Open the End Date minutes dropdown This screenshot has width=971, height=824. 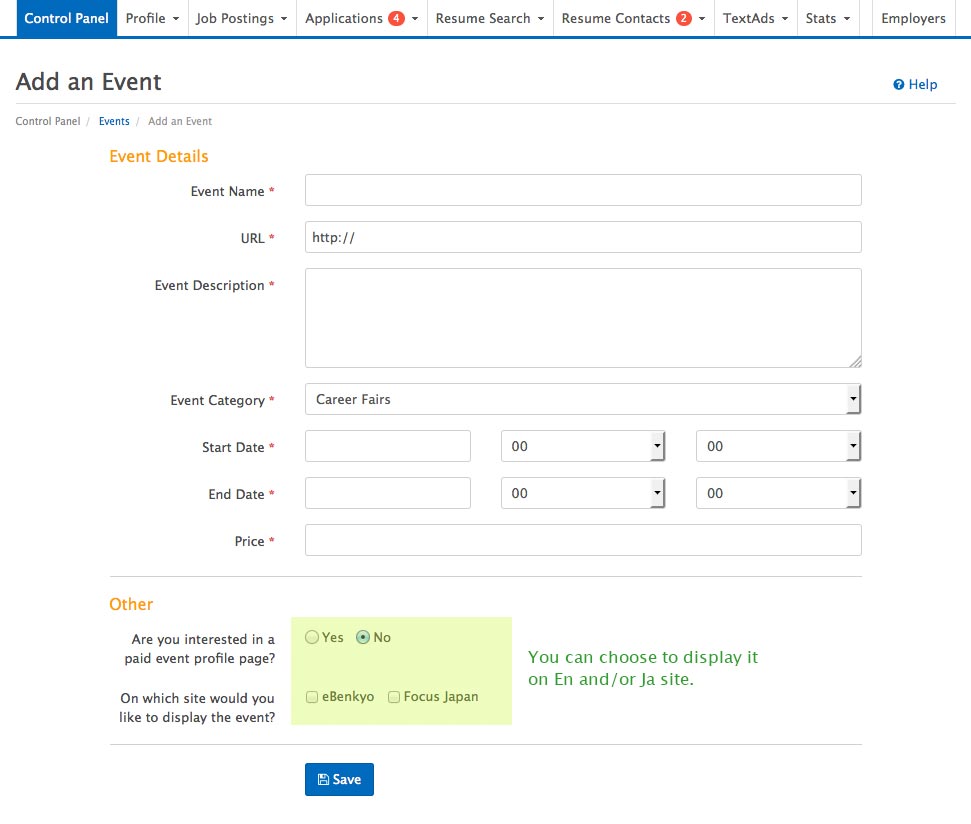(x=778, y=493)
